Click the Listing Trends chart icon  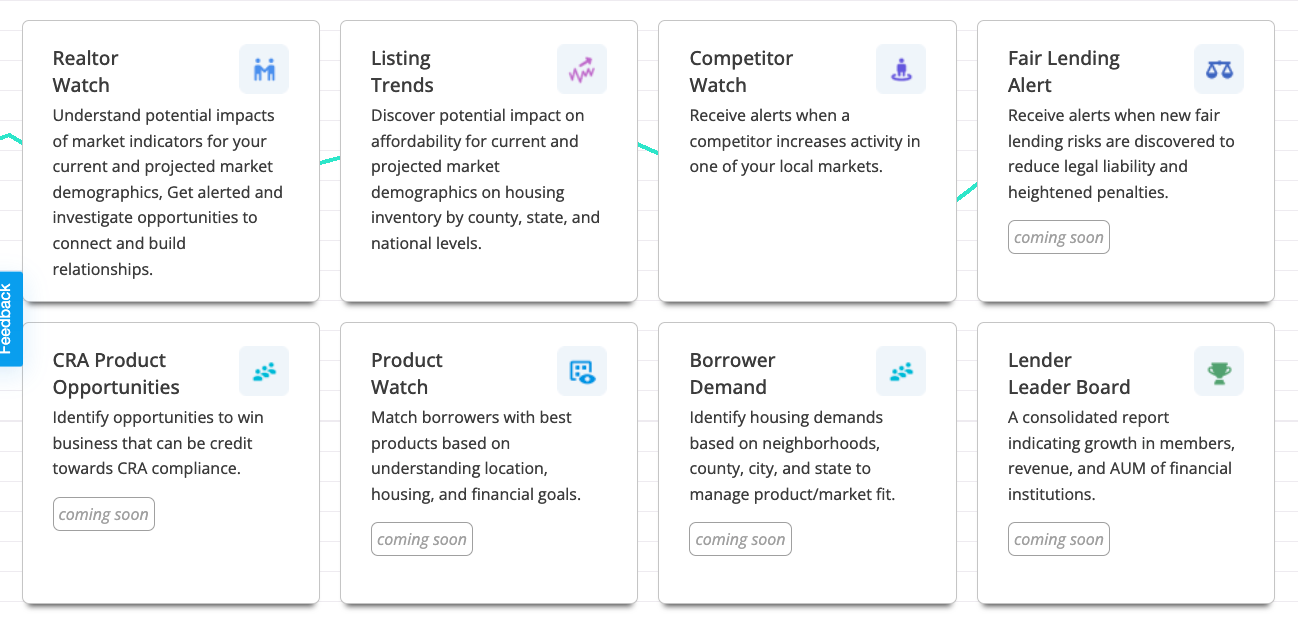point(582,69)
